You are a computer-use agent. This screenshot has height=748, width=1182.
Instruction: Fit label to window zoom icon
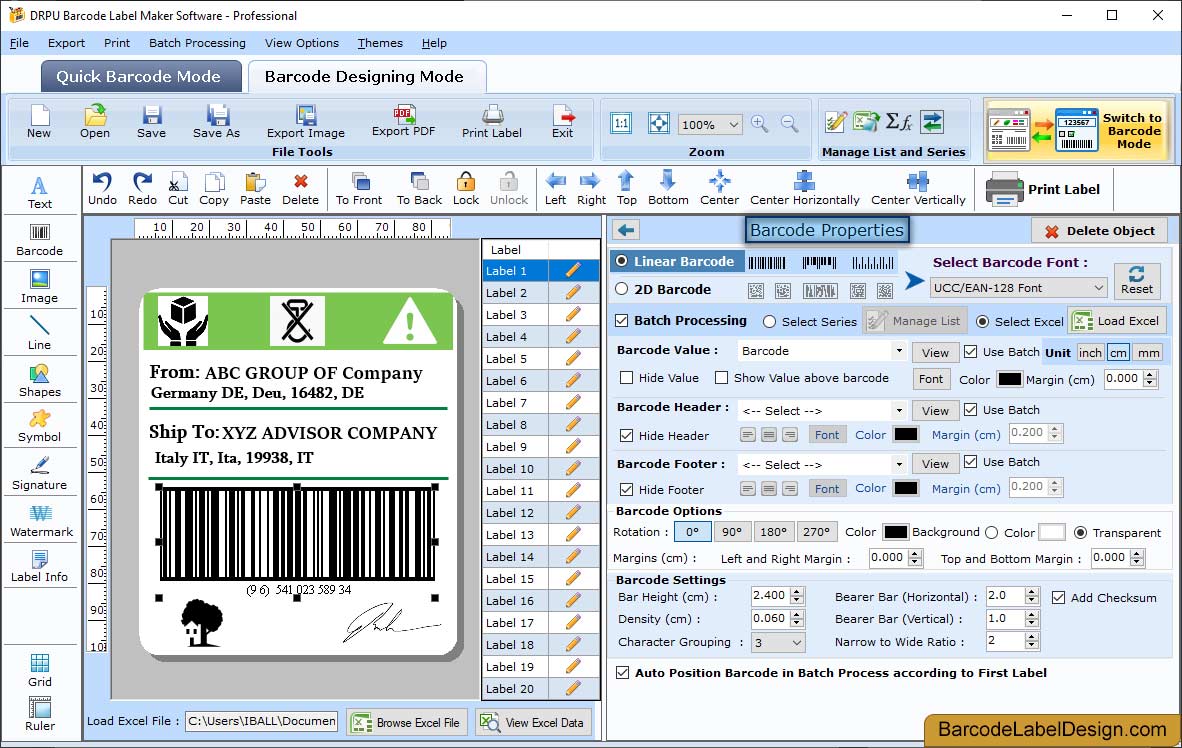tap(659, 123)
